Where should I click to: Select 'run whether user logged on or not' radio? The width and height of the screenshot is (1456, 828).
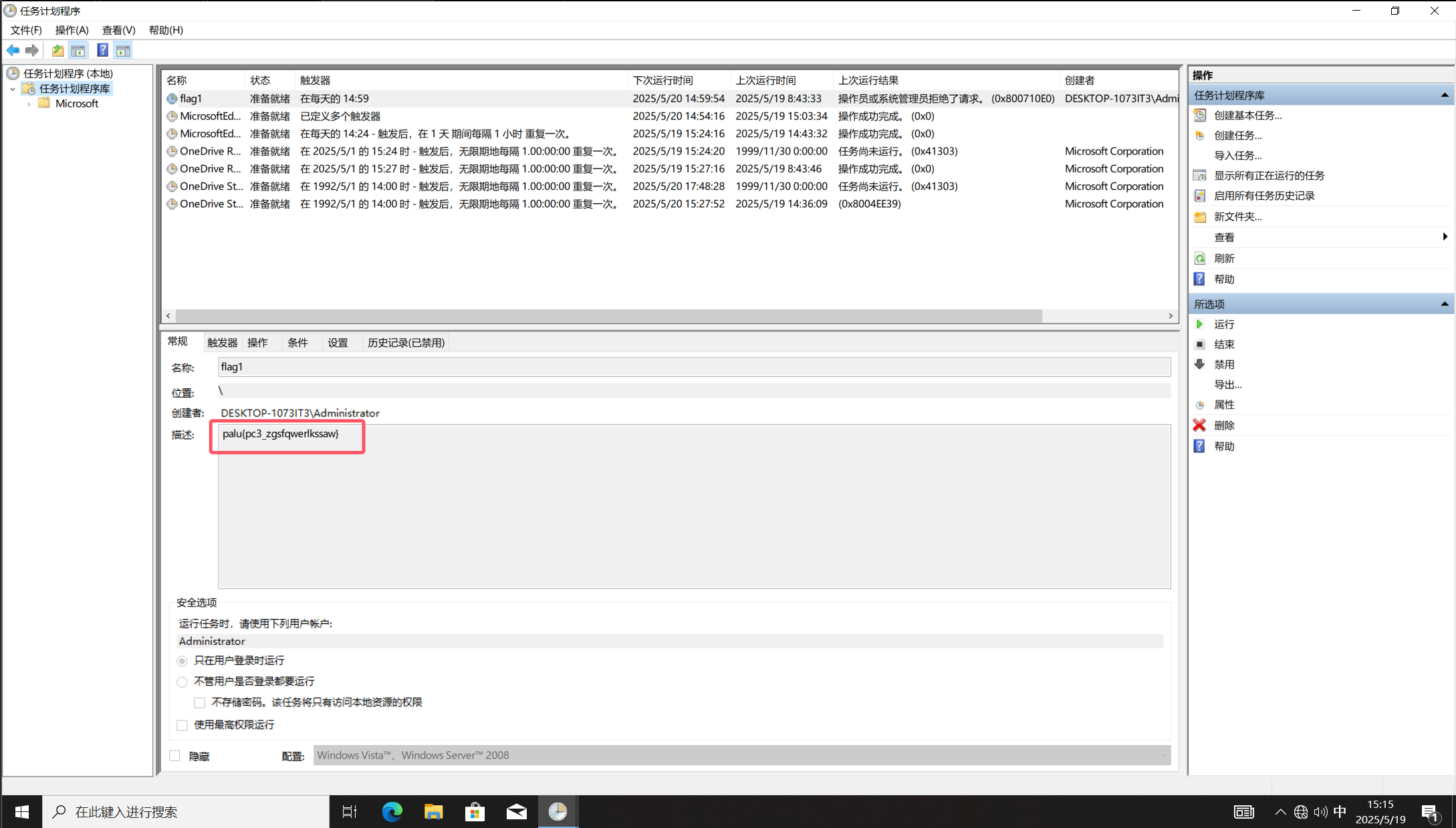182,682
